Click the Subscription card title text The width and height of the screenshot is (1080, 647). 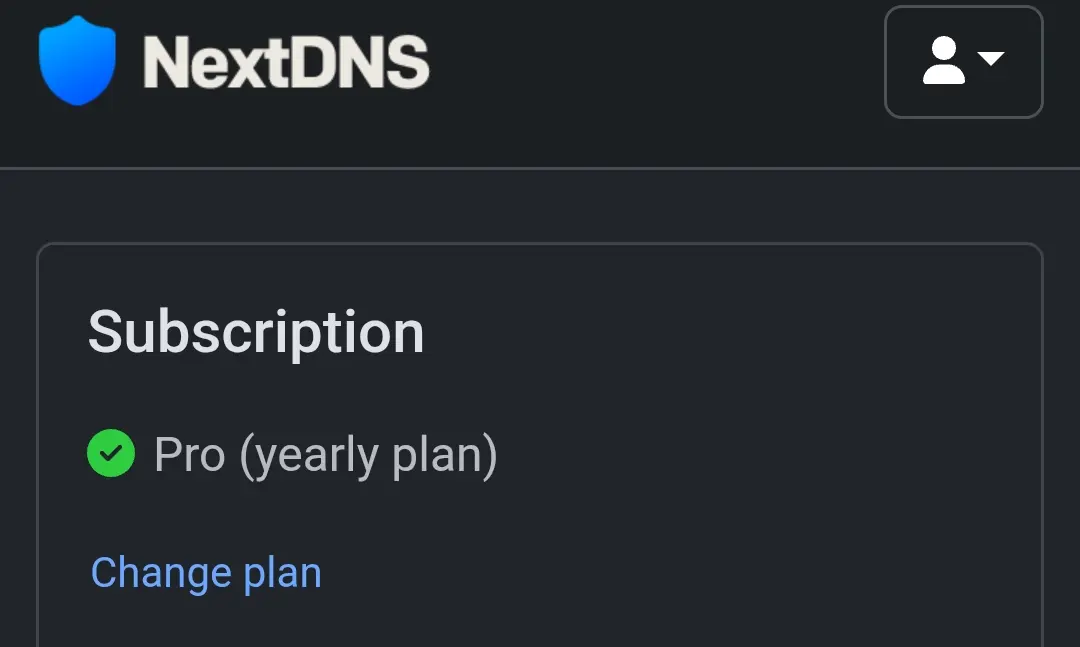pyautogui.click(x=256, y=333)
